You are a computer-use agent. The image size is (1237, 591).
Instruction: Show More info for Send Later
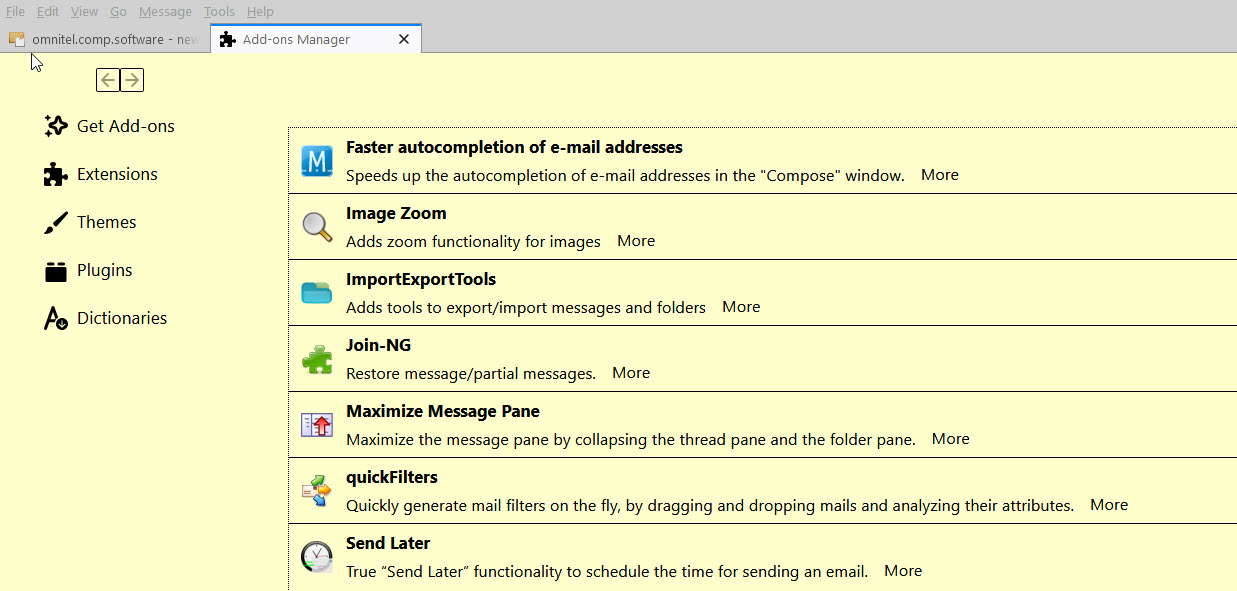pos(903,571)
